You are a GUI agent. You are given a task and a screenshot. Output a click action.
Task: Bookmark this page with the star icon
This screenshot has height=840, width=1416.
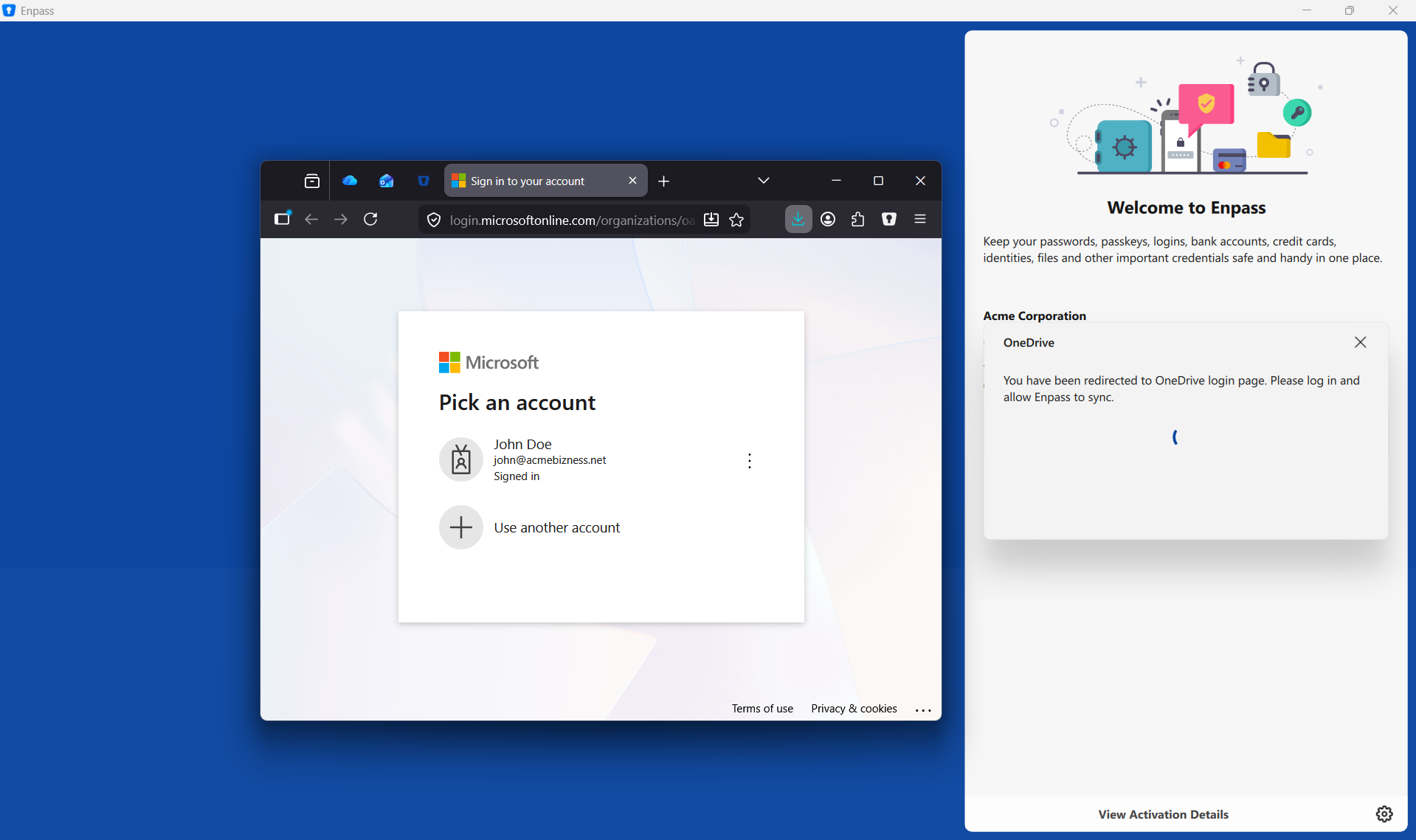point(736,220)
